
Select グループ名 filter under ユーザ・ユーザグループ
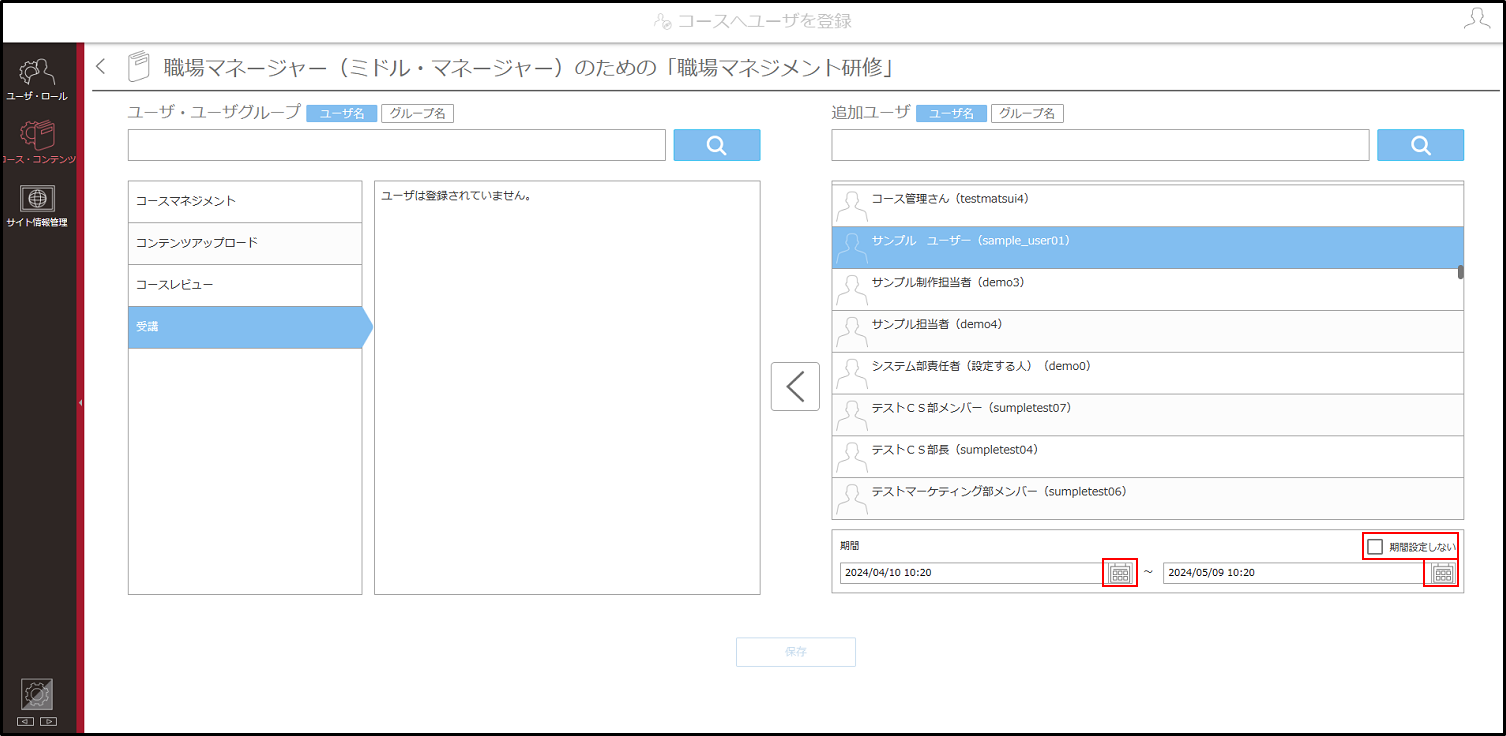pos(417,114)
